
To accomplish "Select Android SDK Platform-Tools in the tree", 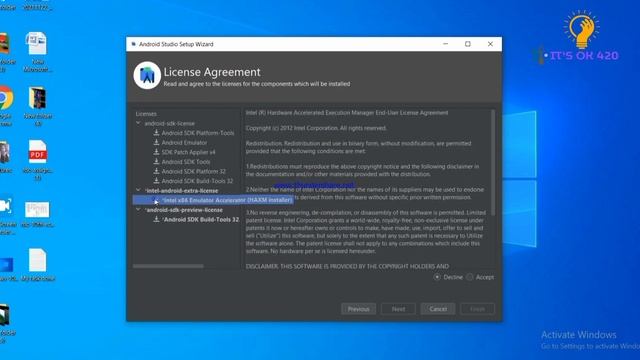I will click(198, 133).
